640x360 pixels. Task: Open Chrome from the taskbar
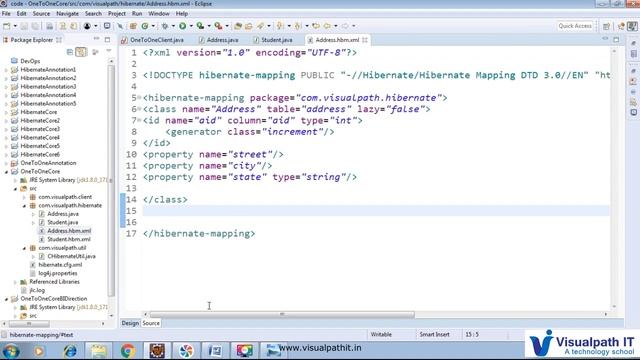[x=128, y=351]
